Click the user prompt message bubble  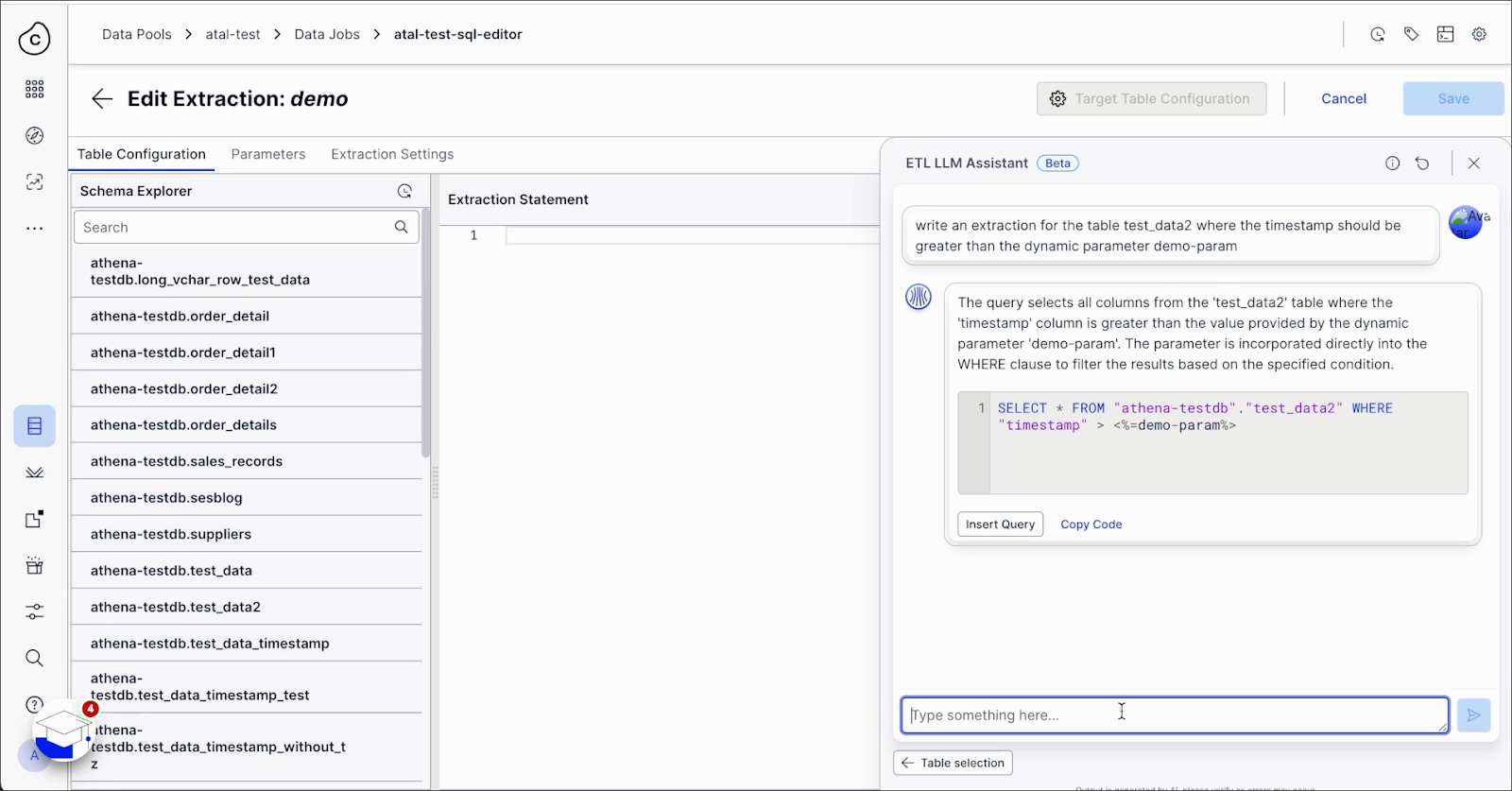tap(1170, 235)
